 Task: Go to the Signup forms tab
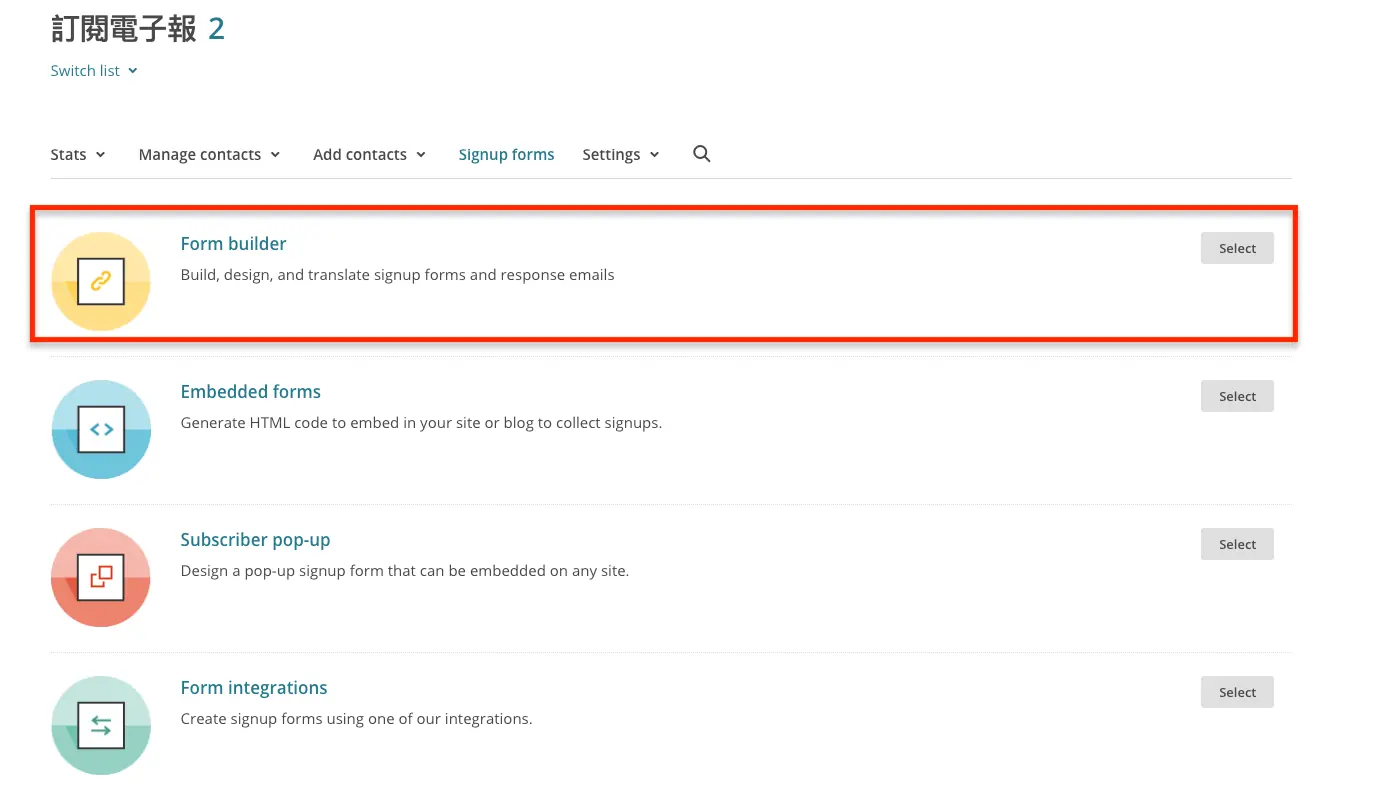point(506,155)
